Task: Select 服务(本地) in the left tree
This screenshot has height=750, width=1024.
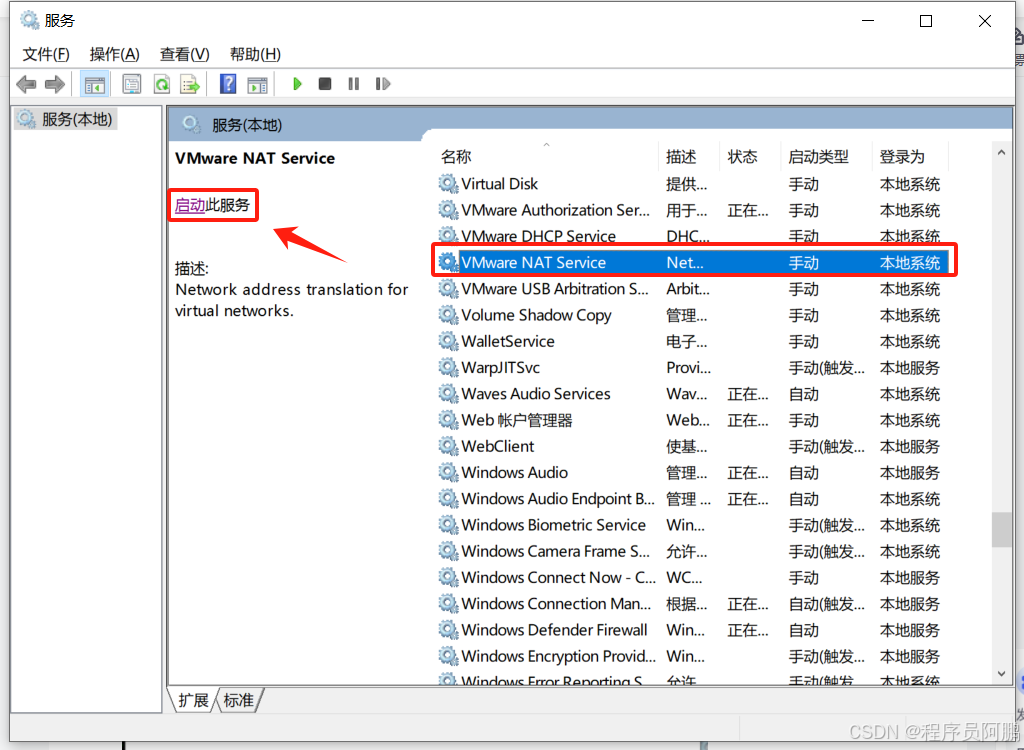Action: pos(66,119)
